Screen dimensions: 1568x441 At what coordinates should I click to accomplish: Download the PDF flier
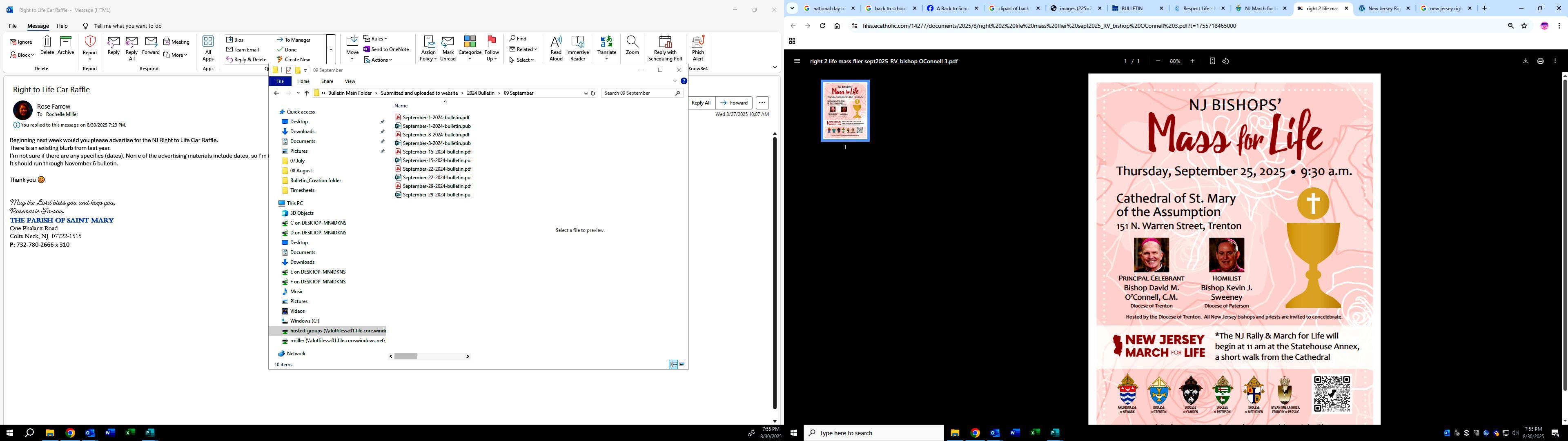point(1526,61)
